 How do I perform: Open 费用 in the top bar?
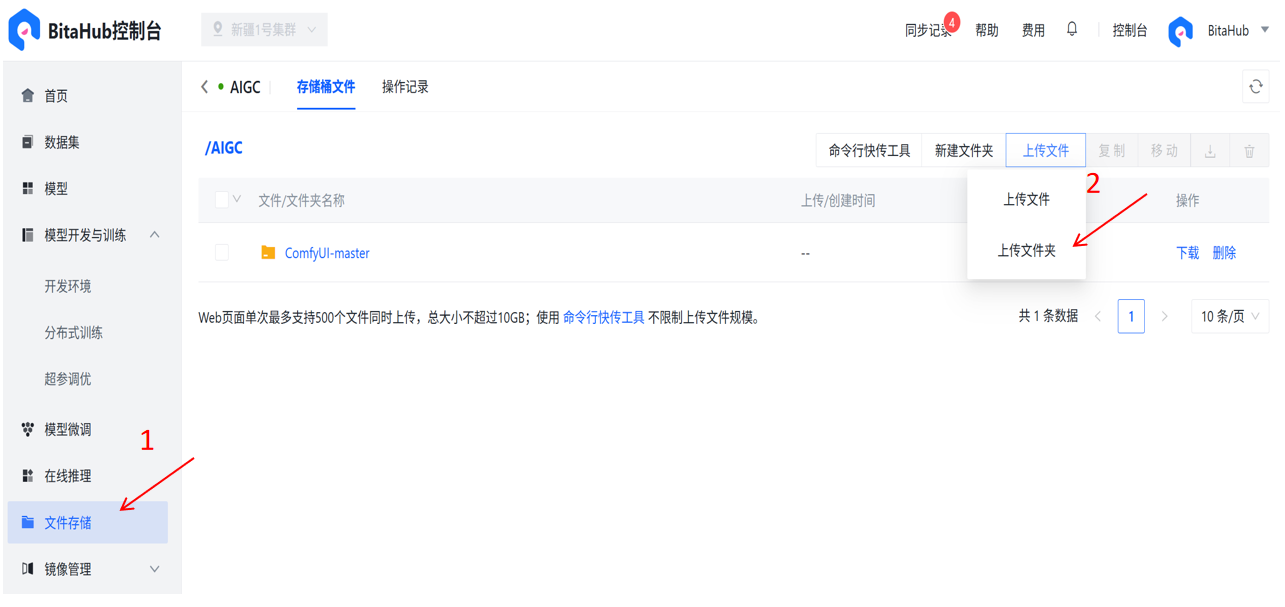coord(1033,31)
